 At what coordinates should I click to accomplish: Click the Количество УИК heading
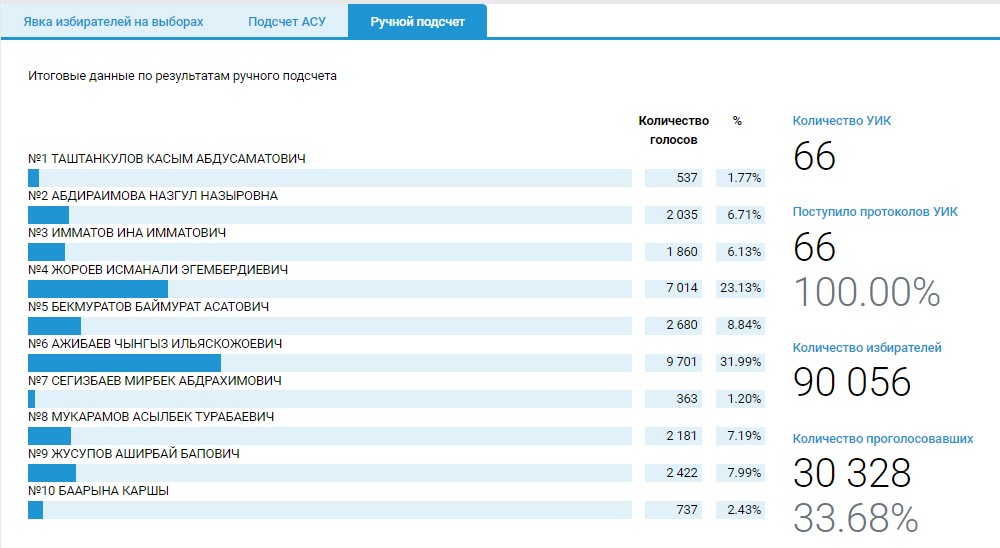[841, 121]
